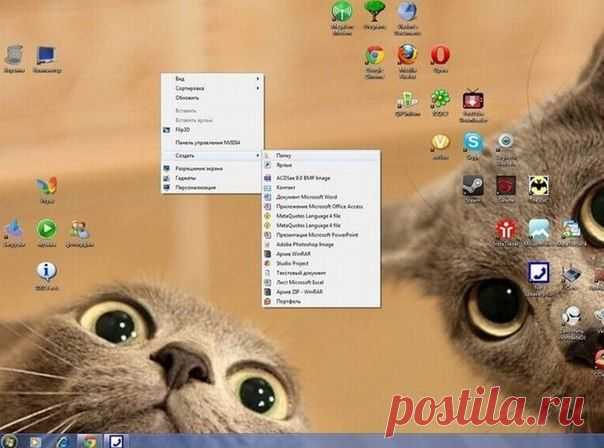Expand the Сортировка submenu arrow
Viewport: 604px width, 448px height.
click(258, 88)
